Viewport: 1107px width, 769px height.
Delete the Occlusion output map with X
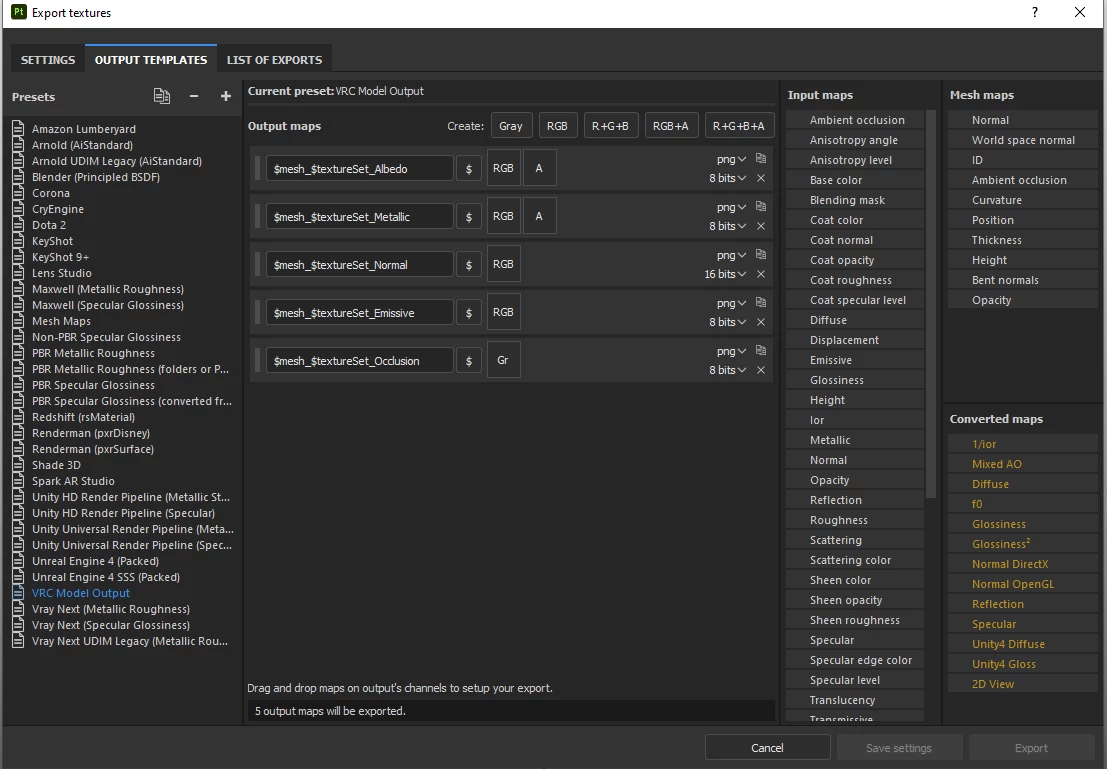pos(761,370)
